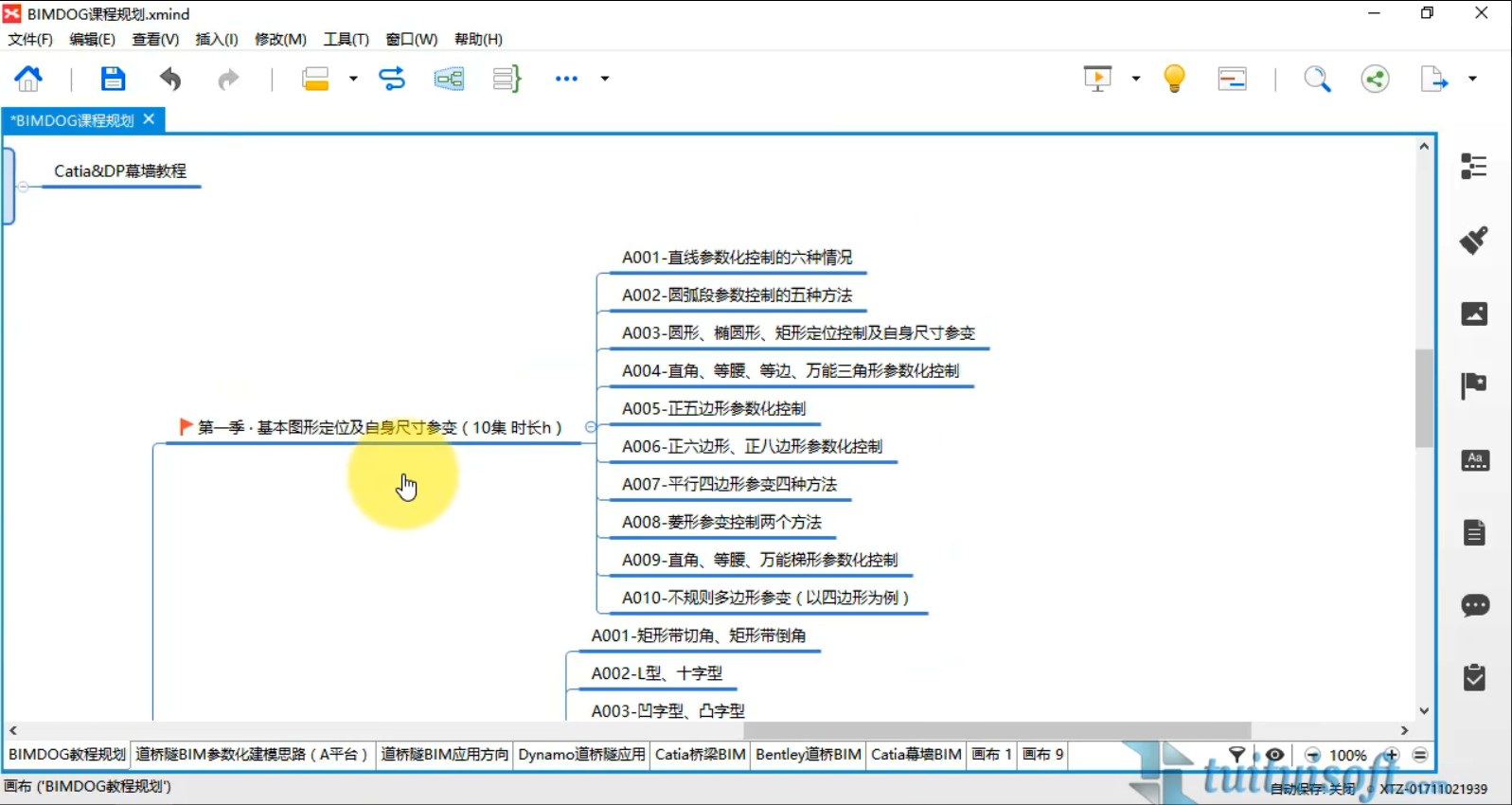Click the red flag marker on 第一季 topic
Image resolution: width=1512 pixels, height=805 pixels.
tap(186, 427)
